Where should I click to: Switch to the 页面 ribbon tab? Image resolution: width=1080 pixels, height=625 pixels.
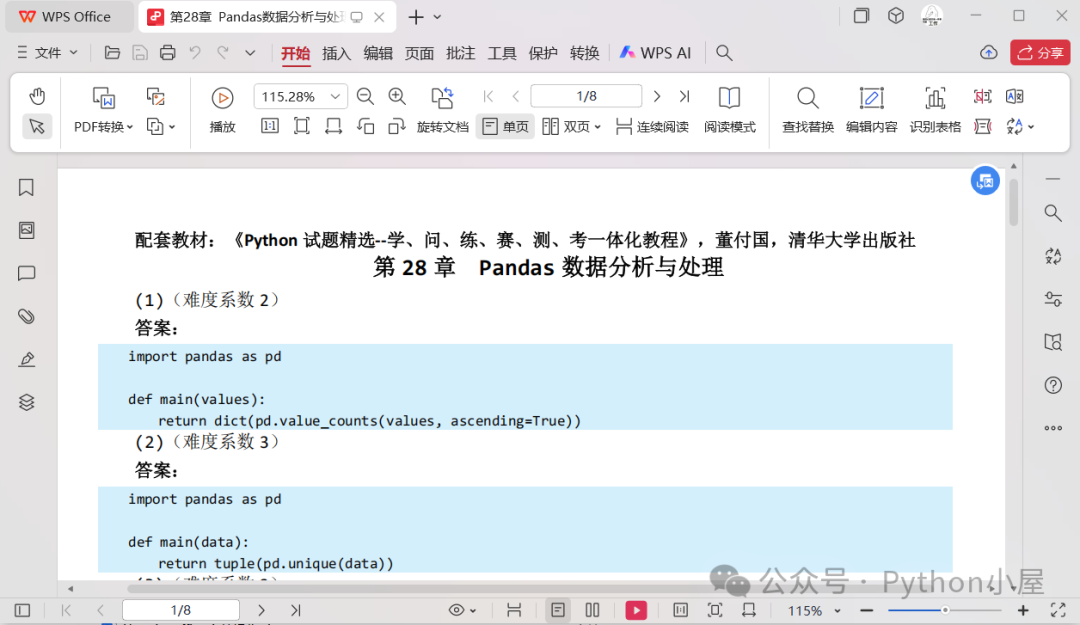[419, 53]
